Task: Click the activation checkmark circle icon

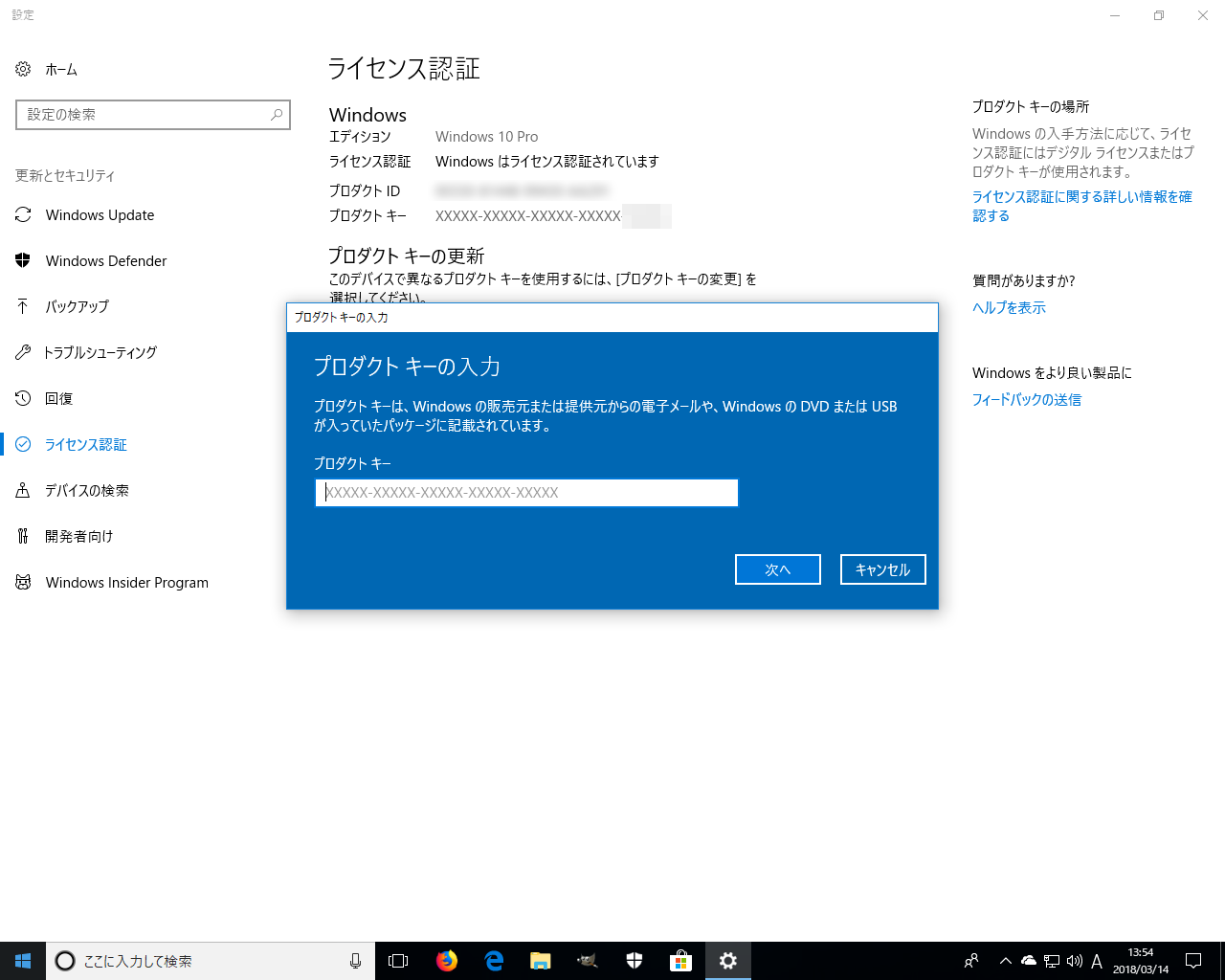Action: point(23,444)
